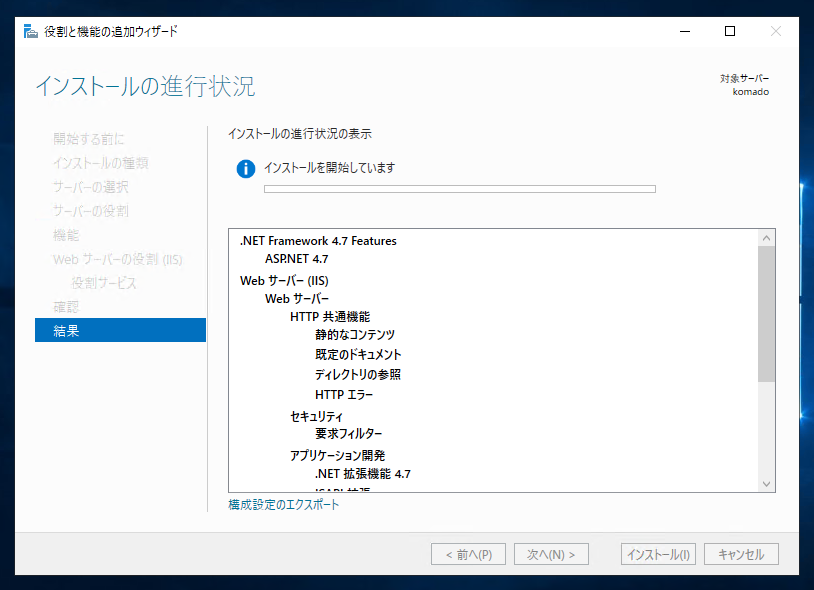
Task: Click the wizard title bar icon
Action: [31, 32]
